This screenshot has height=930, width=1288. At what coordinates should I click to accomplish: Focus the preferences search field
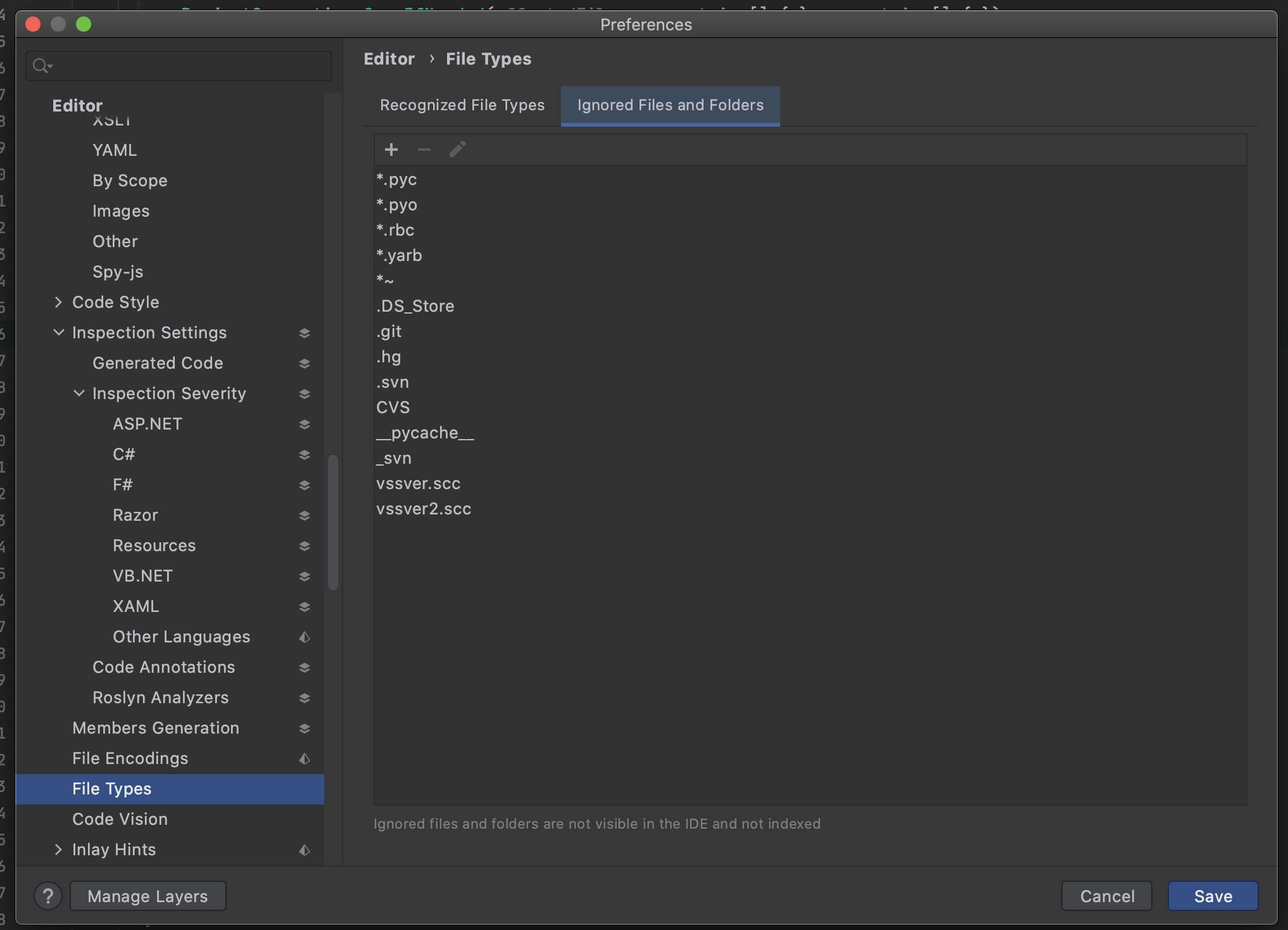pyautogui.click(x=190, y=66)
